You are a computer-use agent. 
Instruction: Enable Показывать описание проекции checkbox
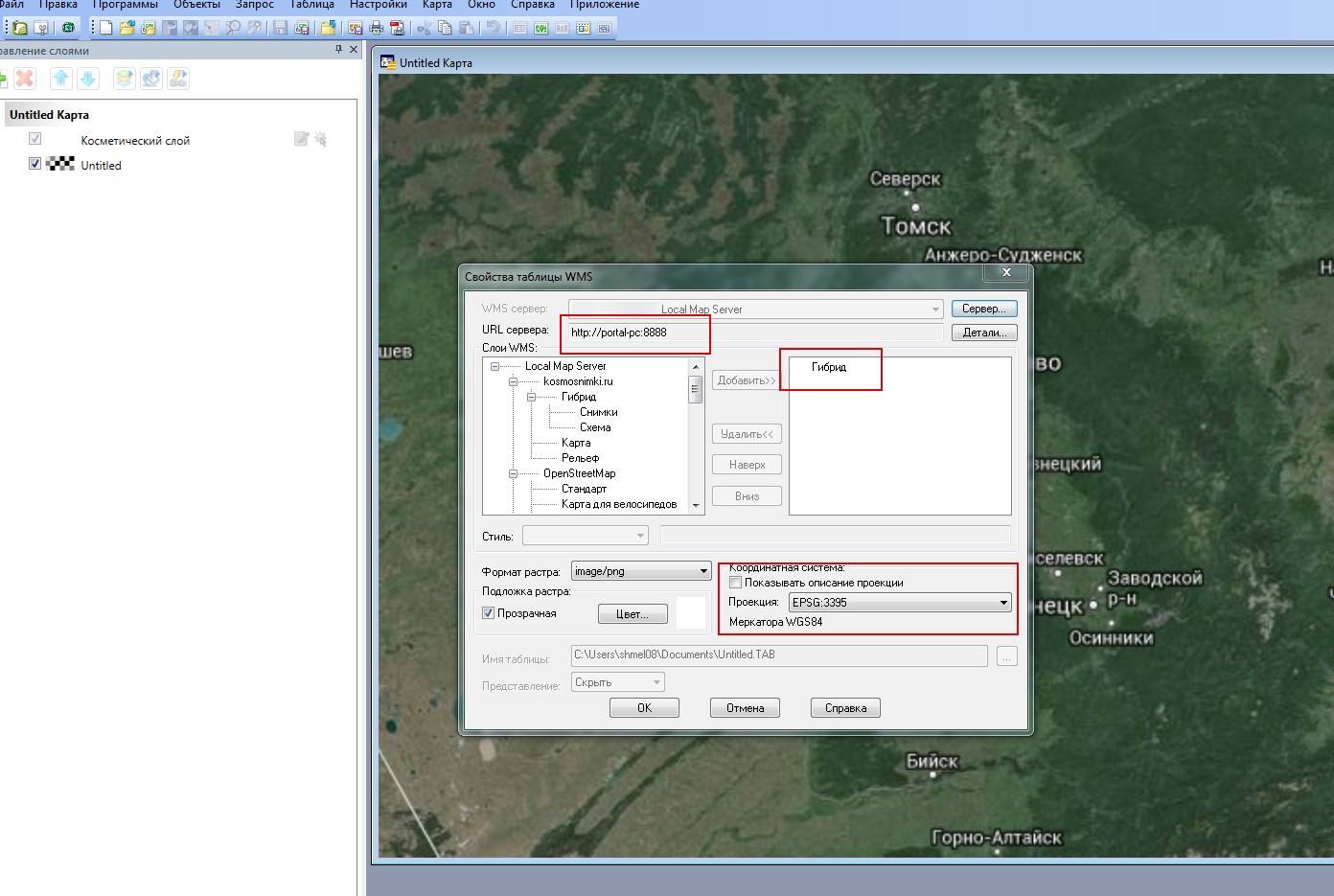pos(735,583)
